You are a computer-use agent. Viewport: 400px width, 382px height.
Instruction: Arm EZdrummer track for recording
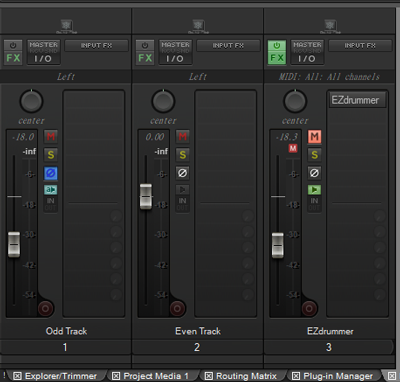click(309, 308)
